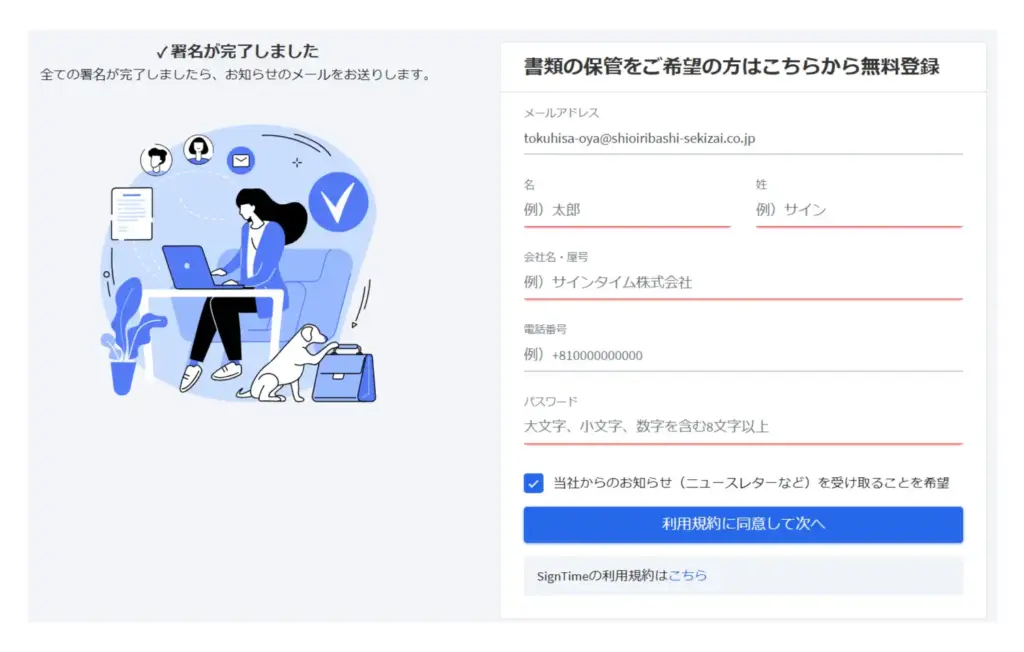The width and height of the screenshot is (1024, 652).
Task: Click the man avatar circle icon
Action: point(156,160)
